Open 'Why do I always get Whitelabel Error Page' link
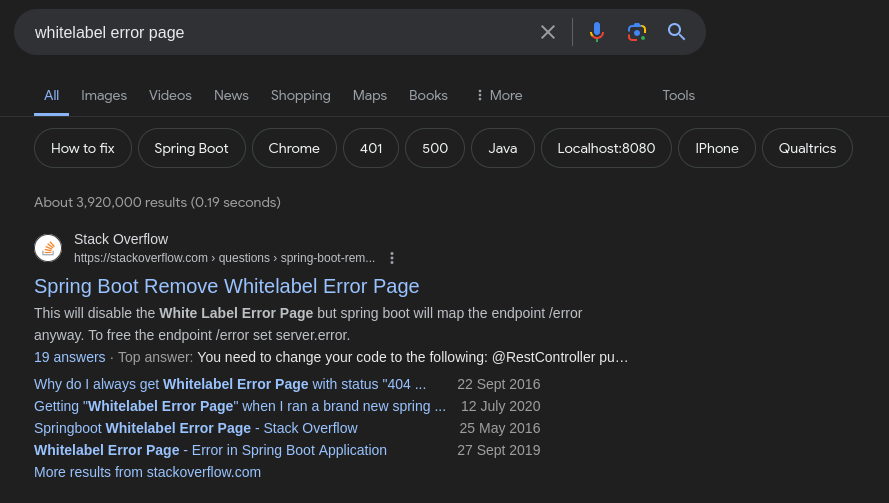This screenshot has height=503, width=889. coord(230,384)
